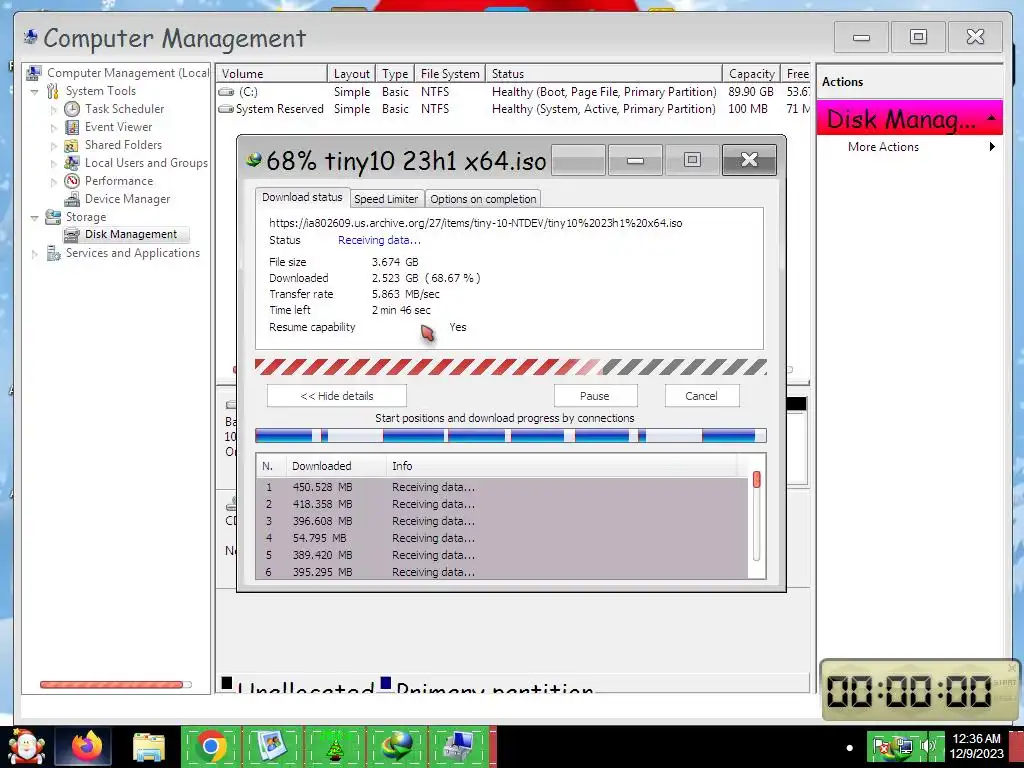Open Shared Folders node
The image size is (1024, 768).
click(x=123, y=145)
